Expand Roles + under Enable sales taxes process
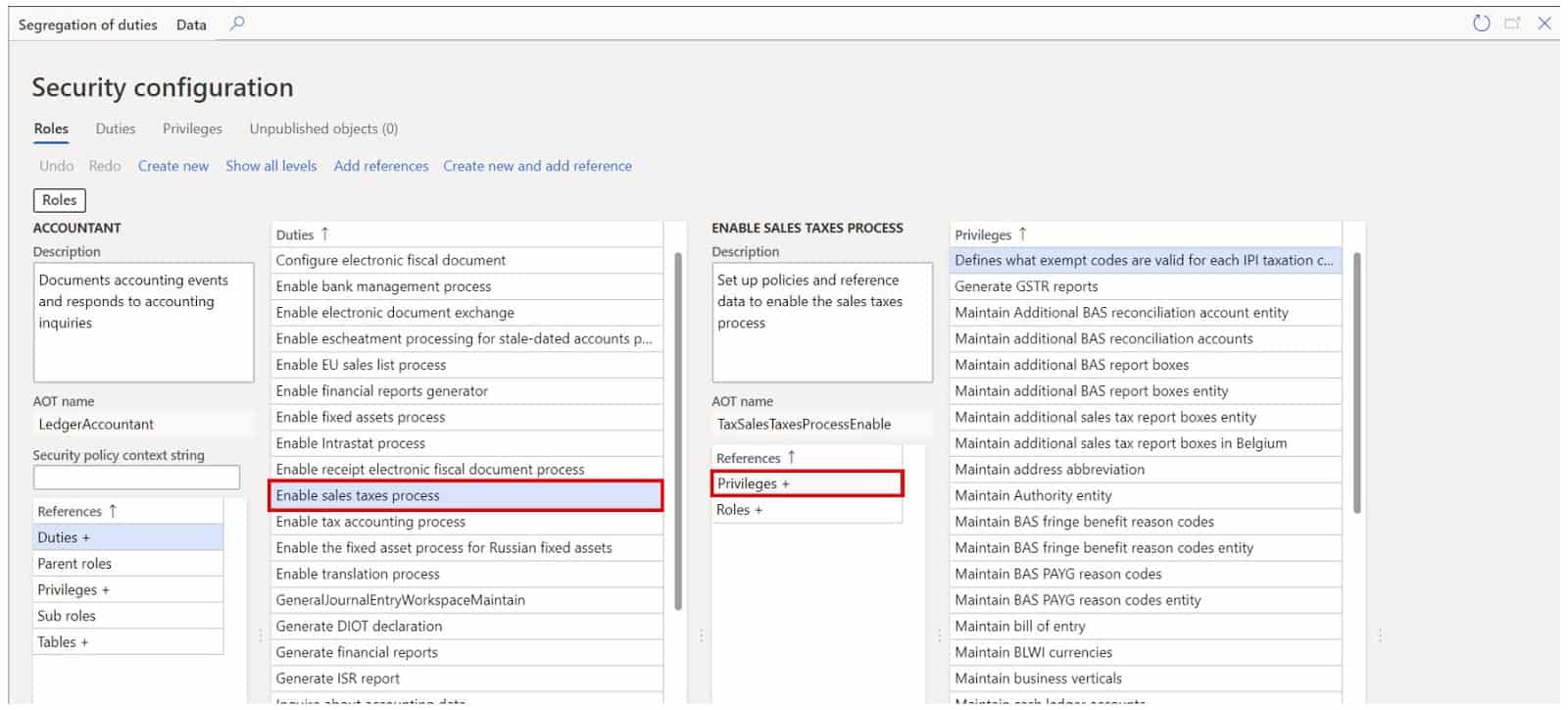This screenshot has height=710, width=1568. tap(807, 510)
